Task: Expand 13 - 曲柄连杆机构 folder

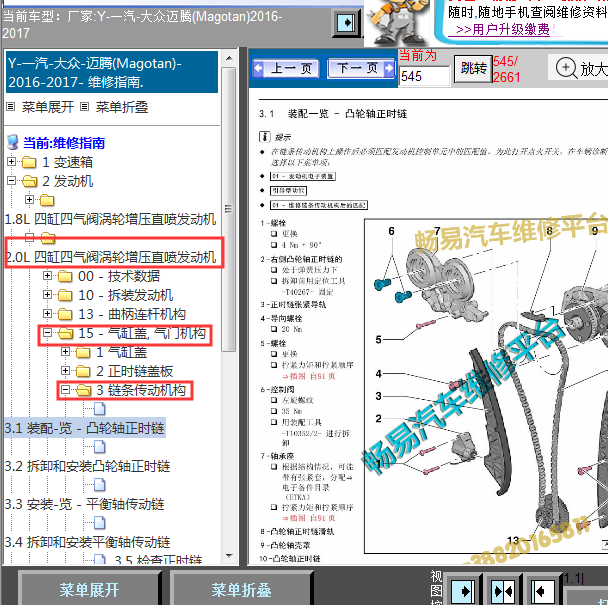Action: click(x=47, y=313)
